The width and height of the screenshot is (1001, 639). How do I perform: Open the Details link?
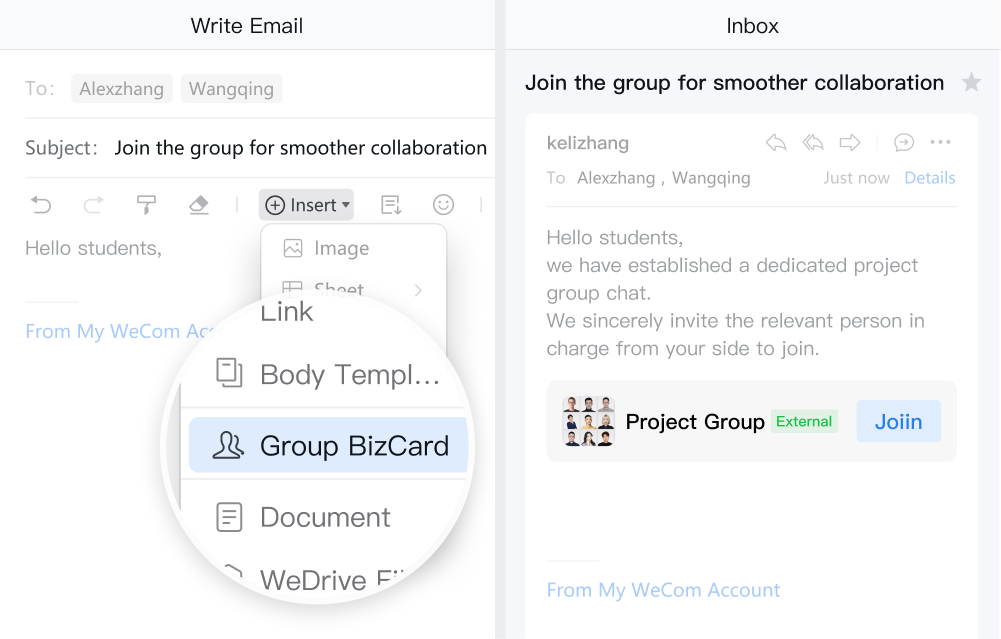point(930,178)
